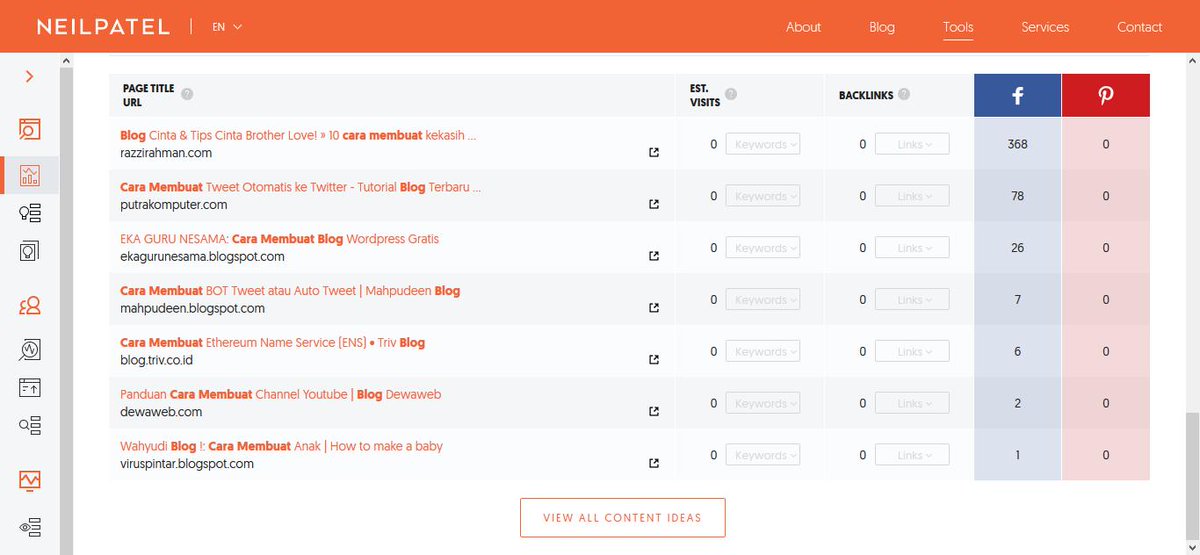Screen dimensions: 1200x555
Task: Expand the left sidebar with the arrow icon
Action: [x=30, y=76]
